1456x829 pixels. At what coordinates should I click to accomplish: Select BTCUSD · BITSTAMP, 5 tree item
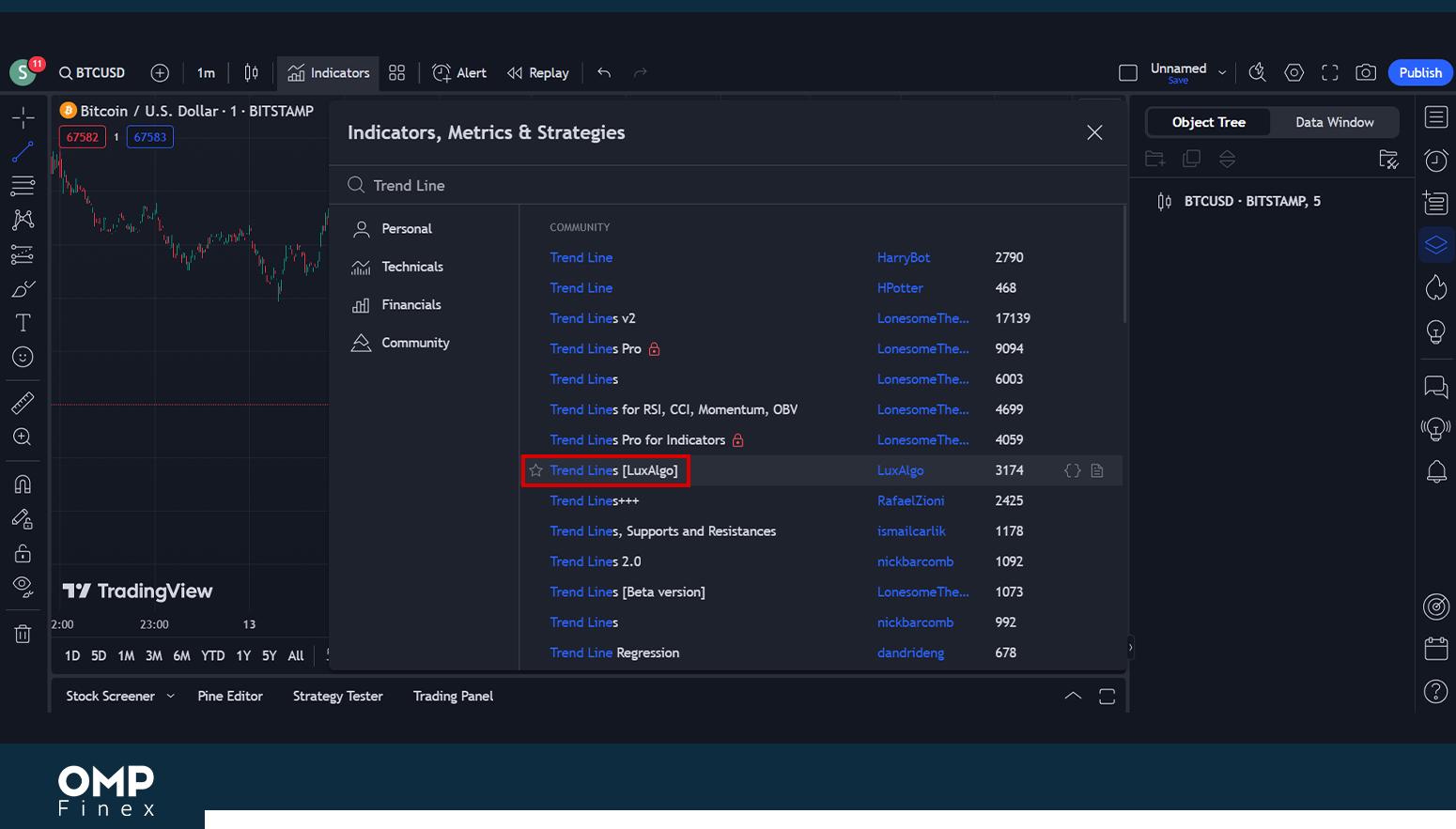point(1252,201)
